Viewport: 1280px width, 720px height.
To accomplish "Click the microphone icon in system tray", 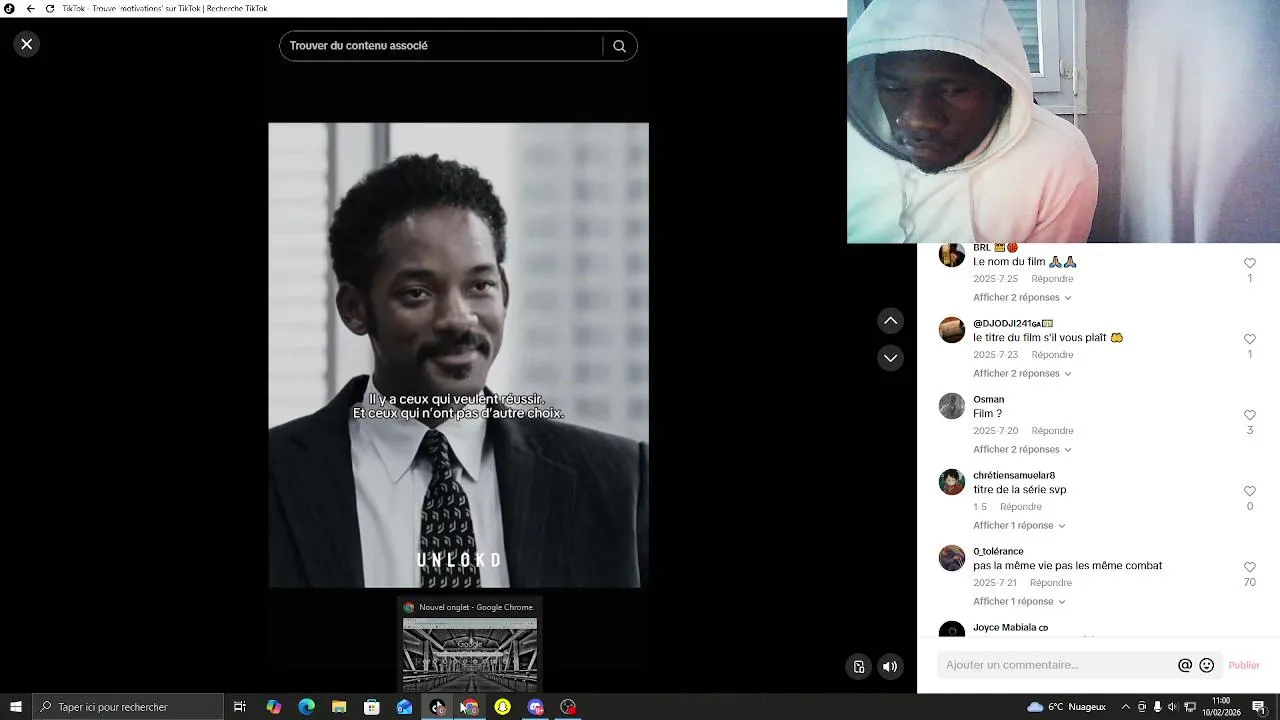I will click(1157, 707).
